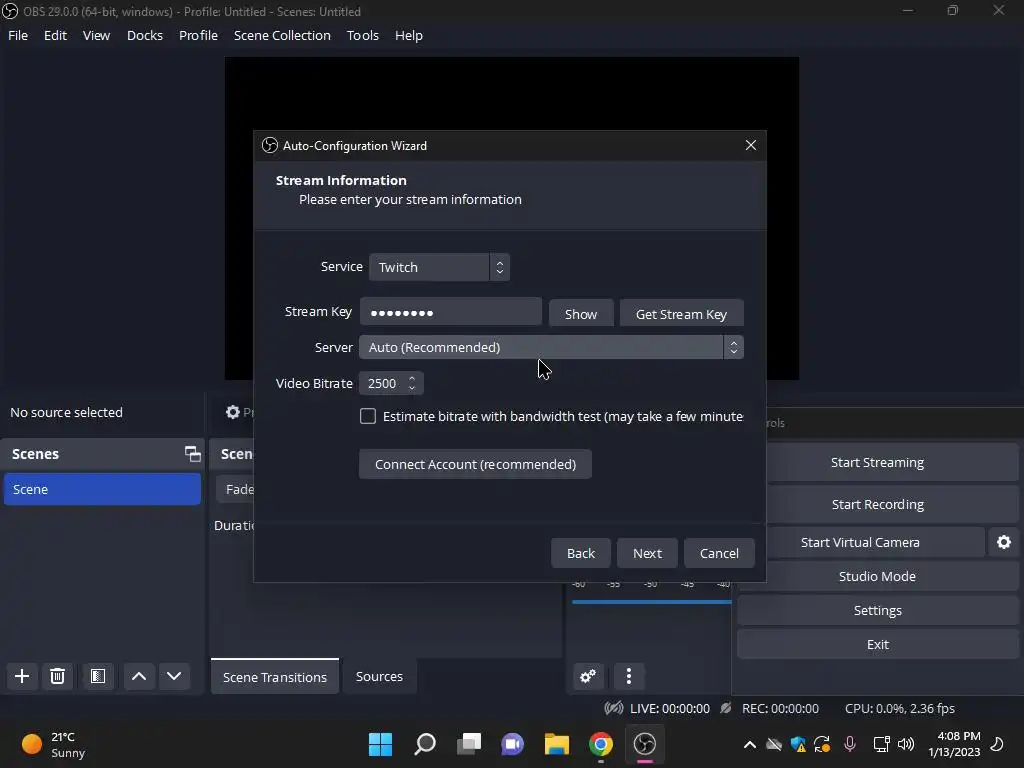Open the Help menu
The image size is (1024, 768).
click(409, 35)
